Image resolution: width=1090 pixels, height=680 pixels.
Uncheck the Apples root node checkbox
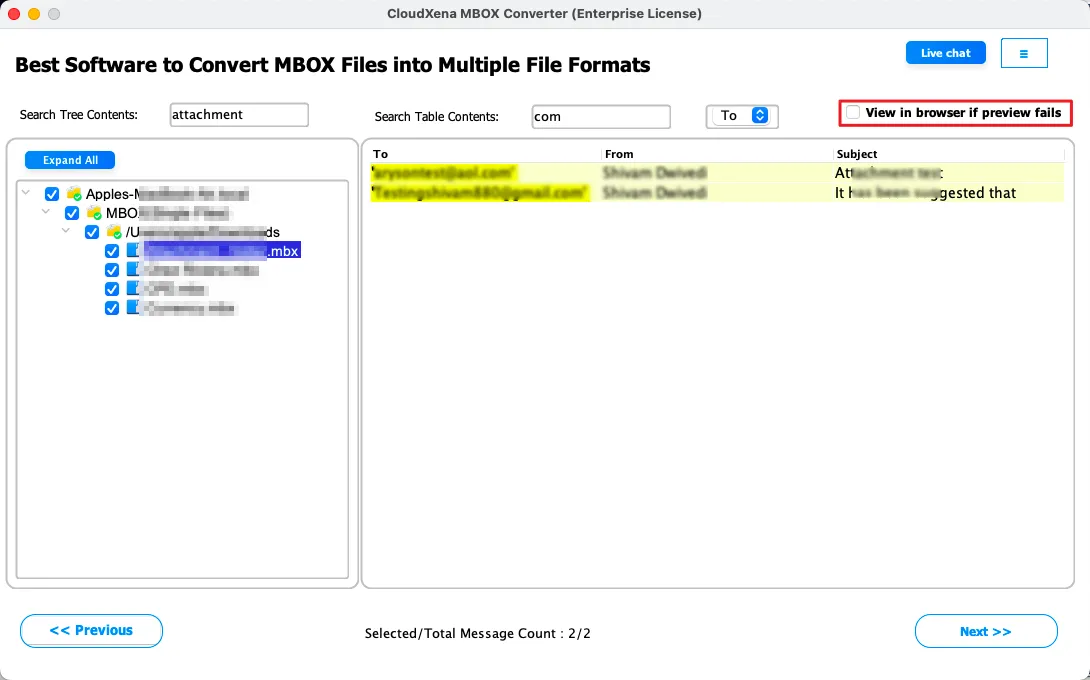click(52, 194)
